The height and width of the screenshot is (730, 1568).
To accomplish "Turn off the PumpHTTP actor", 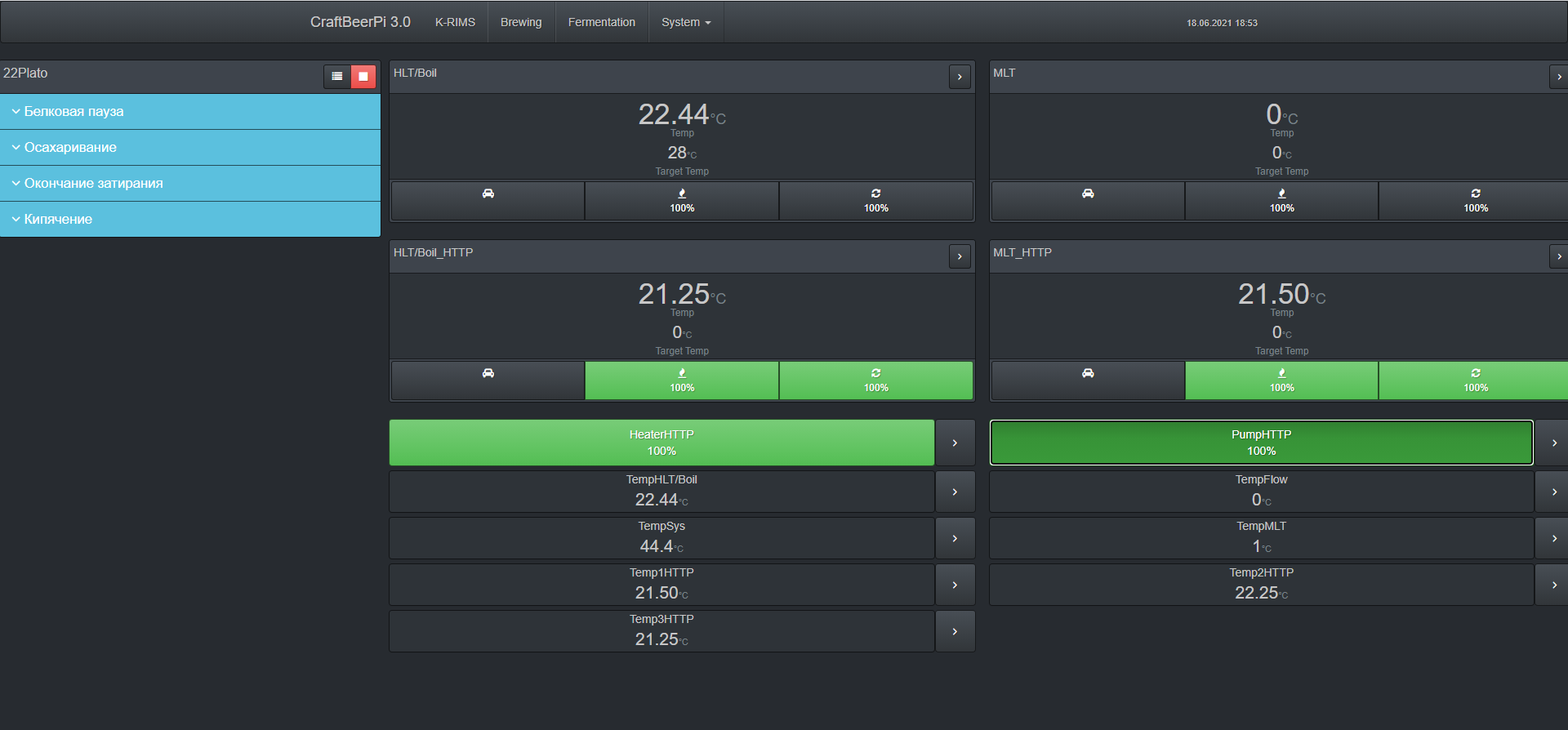I will pyautogui.click(x=1261, y=443).
